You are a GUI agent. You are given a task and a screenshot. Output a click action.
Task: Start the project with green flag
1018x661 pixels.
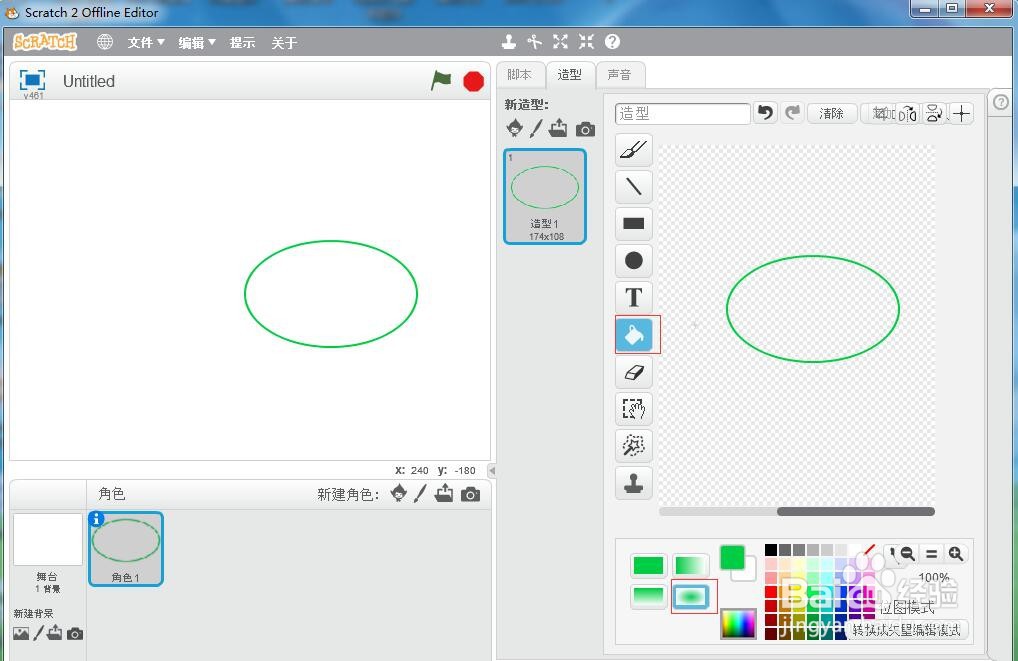coord(441,81)
